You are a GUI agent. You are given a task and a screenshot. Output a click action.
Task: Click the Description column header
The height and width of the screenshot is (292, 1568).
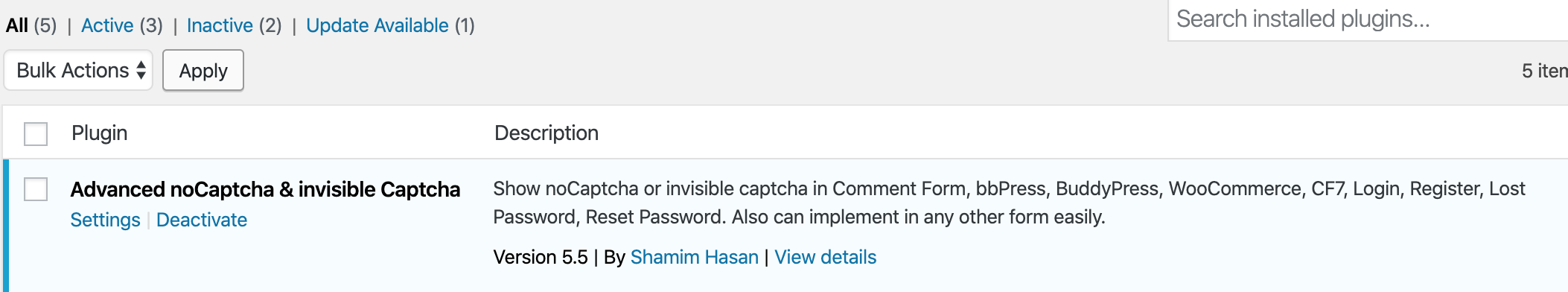click(546, 133)
